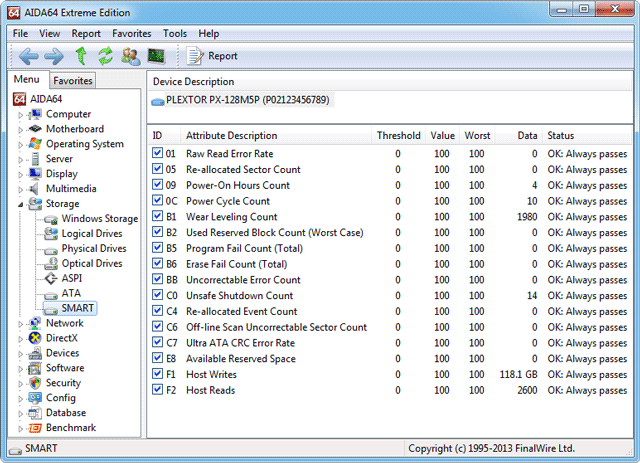
Task: Click the green up-level arrow icon
Action: pos(81,56)
